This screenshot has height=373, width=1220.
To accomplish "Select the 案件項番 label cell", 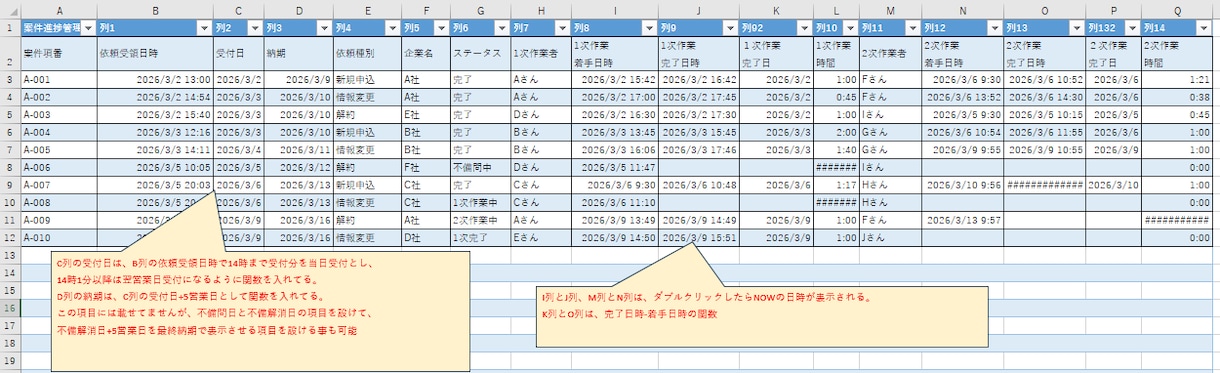I will [58, 53].
